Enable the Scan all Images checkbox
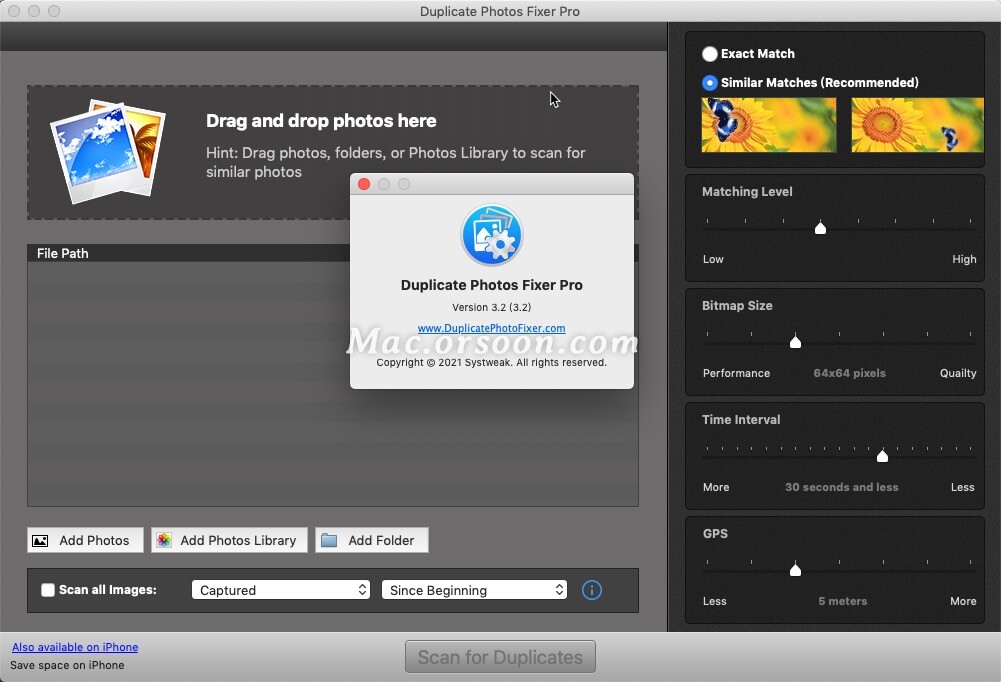This screenshot has width=1001, height=682. (48, 590)
